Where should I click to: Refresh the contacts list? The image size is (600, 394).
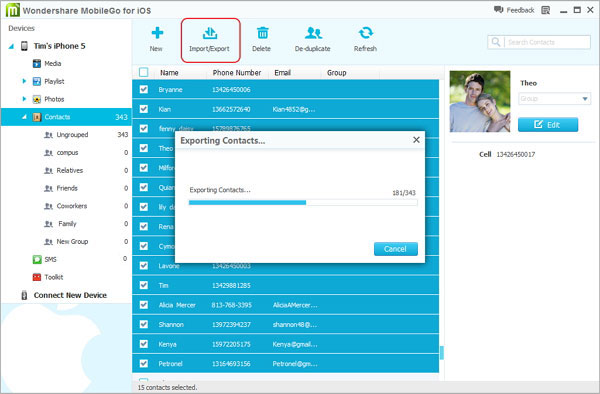365,33
